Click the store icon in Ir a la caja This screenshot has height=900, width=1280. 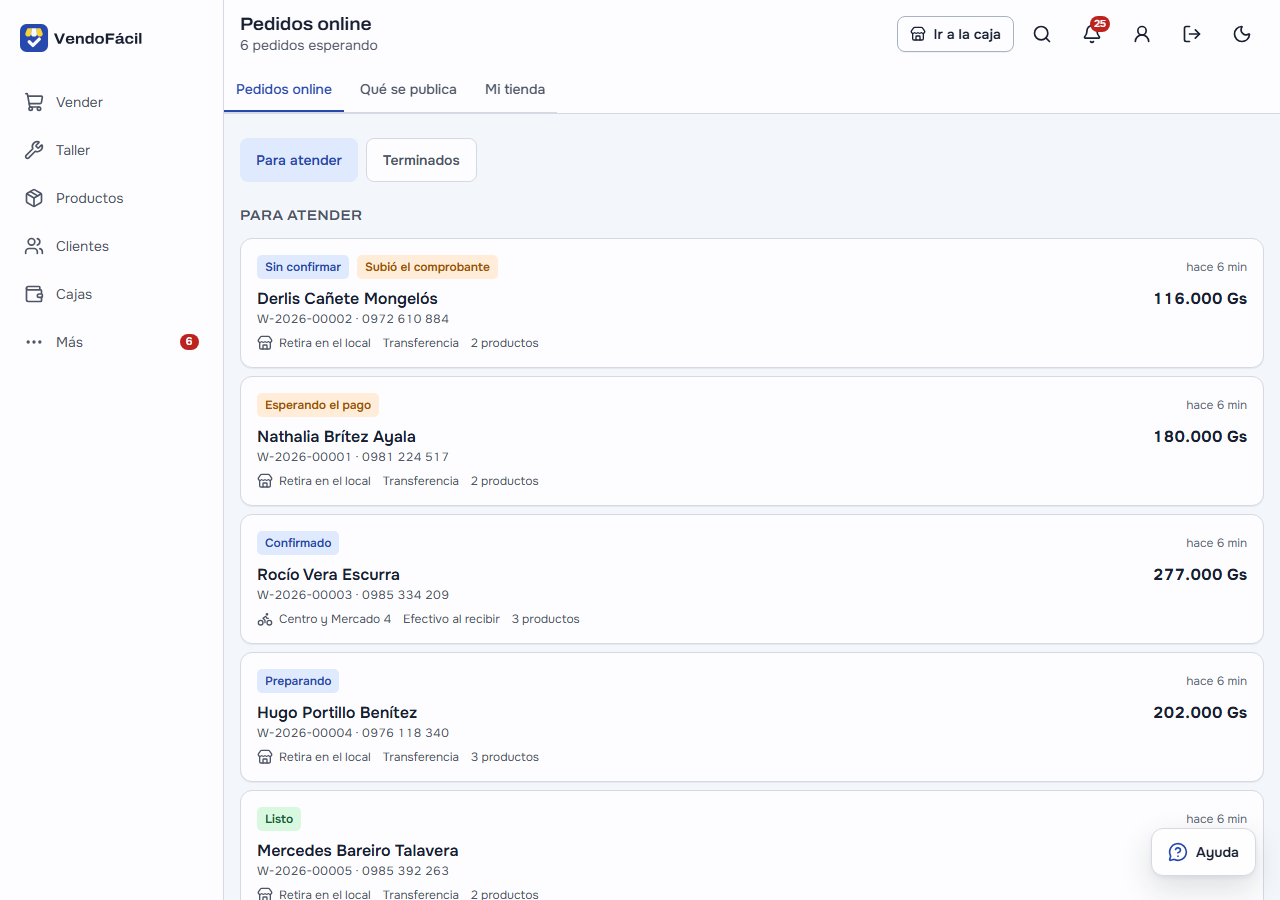pos(918,34)
